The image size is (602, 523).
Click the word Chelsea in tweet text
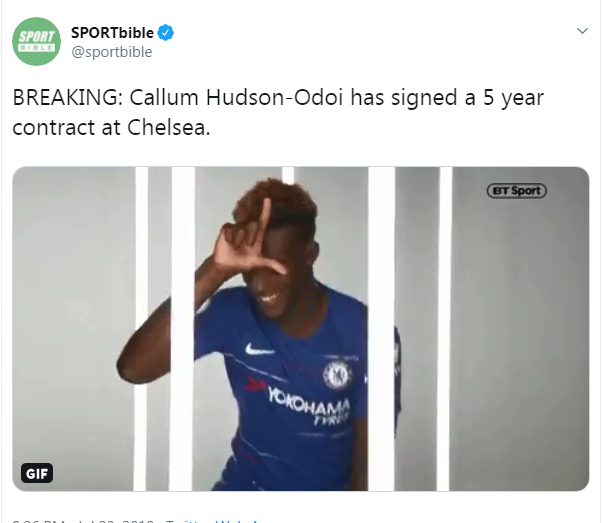(169, 127)
